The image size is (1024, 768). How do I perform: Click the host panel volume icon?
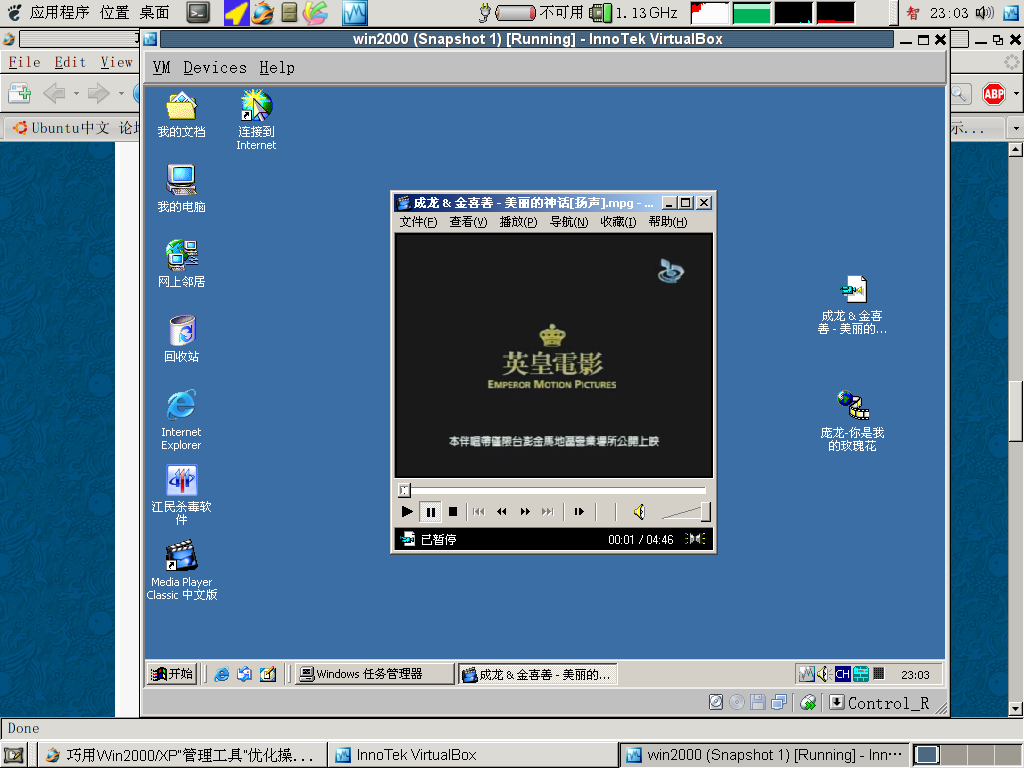[x=984, y=12]
